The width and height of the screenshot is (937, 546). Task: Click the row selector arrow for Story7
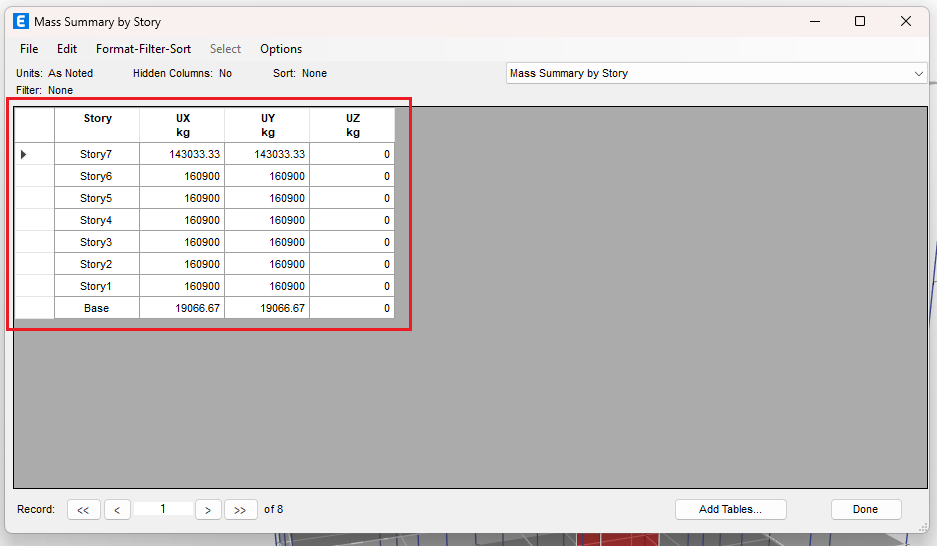(24, 154)
